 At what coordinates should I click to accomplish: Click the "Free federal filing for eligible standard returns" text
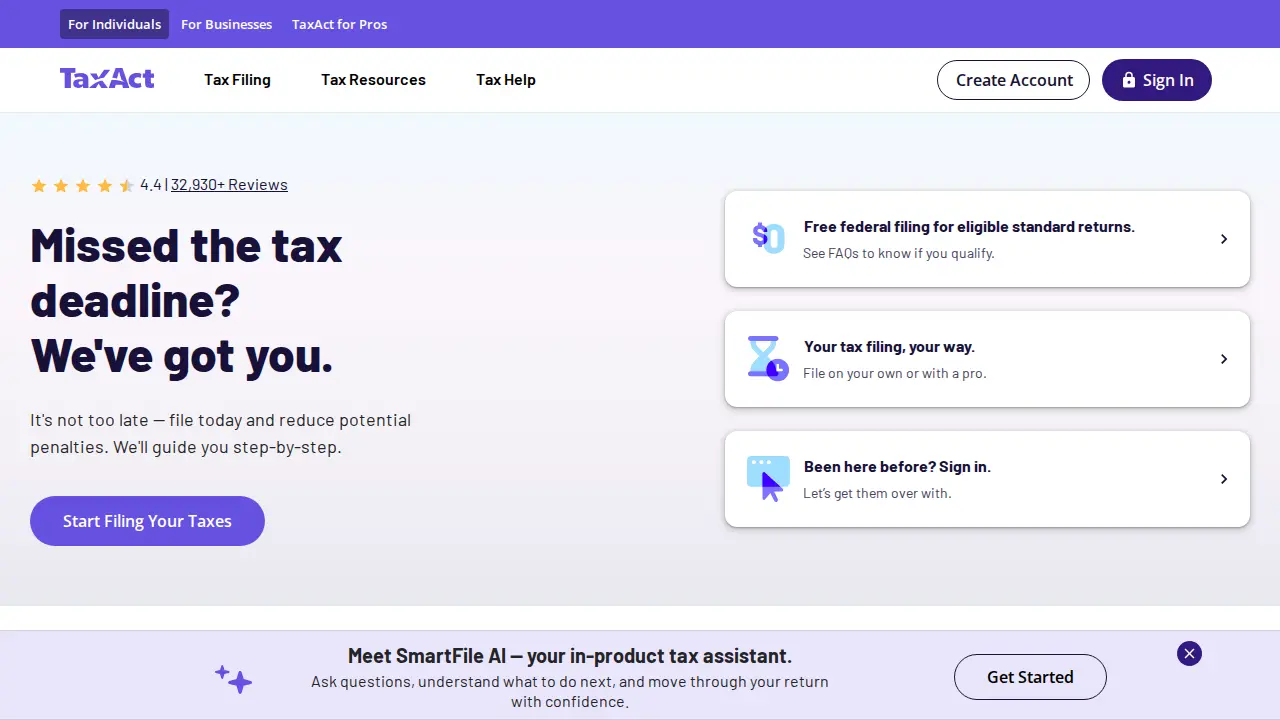969,227
